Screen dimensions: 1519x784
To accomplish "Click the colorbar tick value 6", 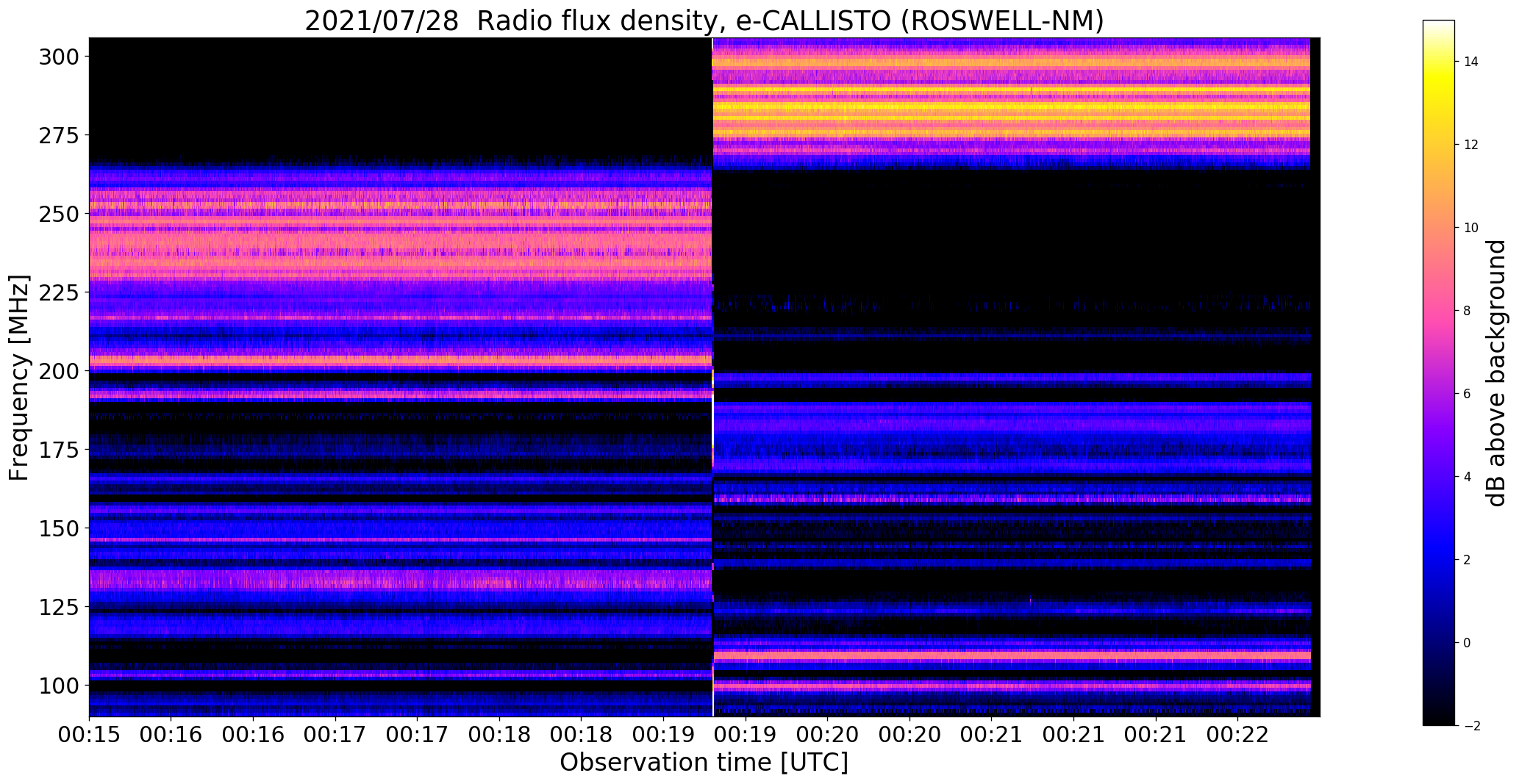I will 1468,394.
